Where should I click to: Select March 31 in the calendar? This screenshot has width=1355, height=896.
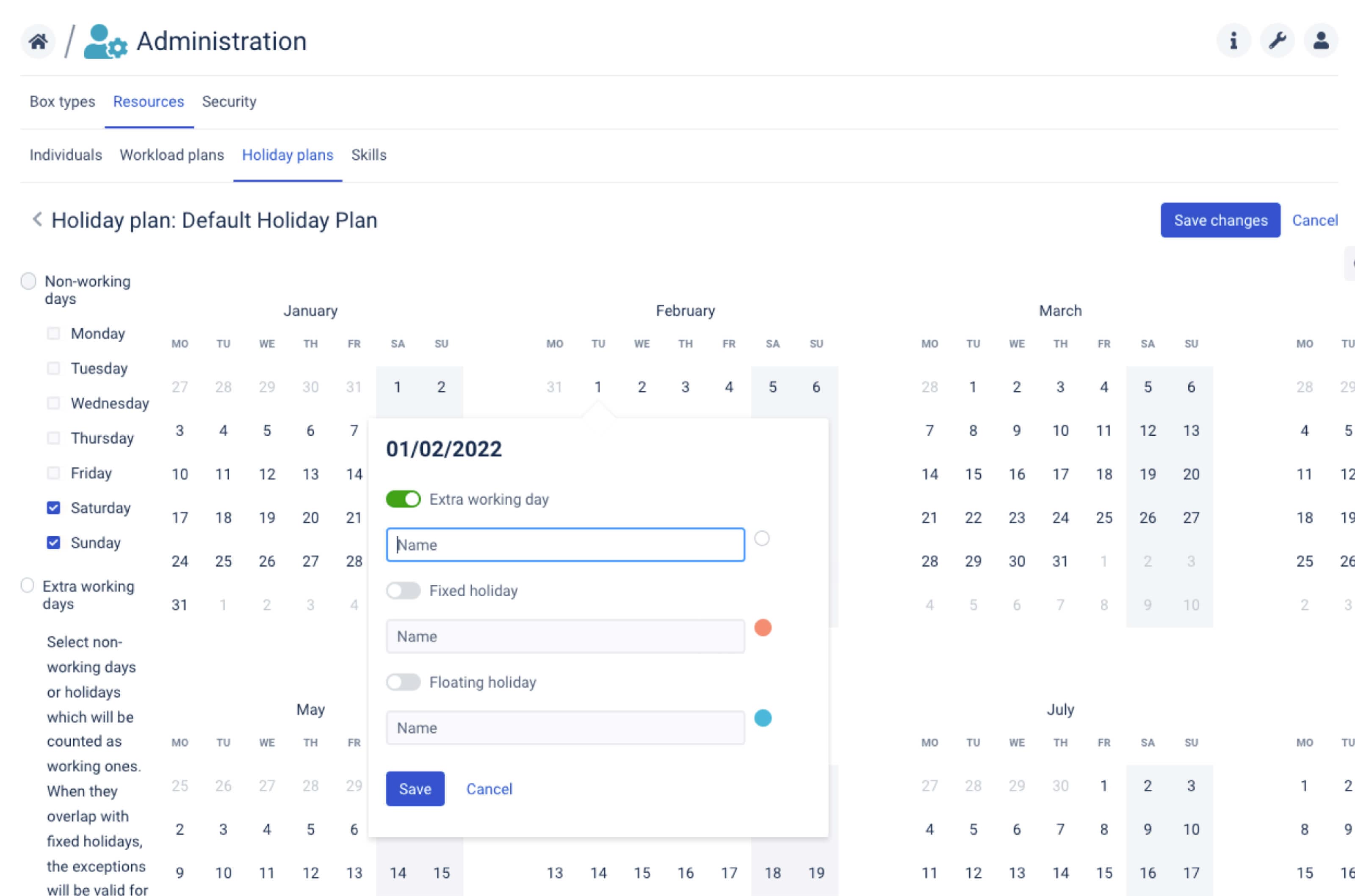coord(1060,561)
